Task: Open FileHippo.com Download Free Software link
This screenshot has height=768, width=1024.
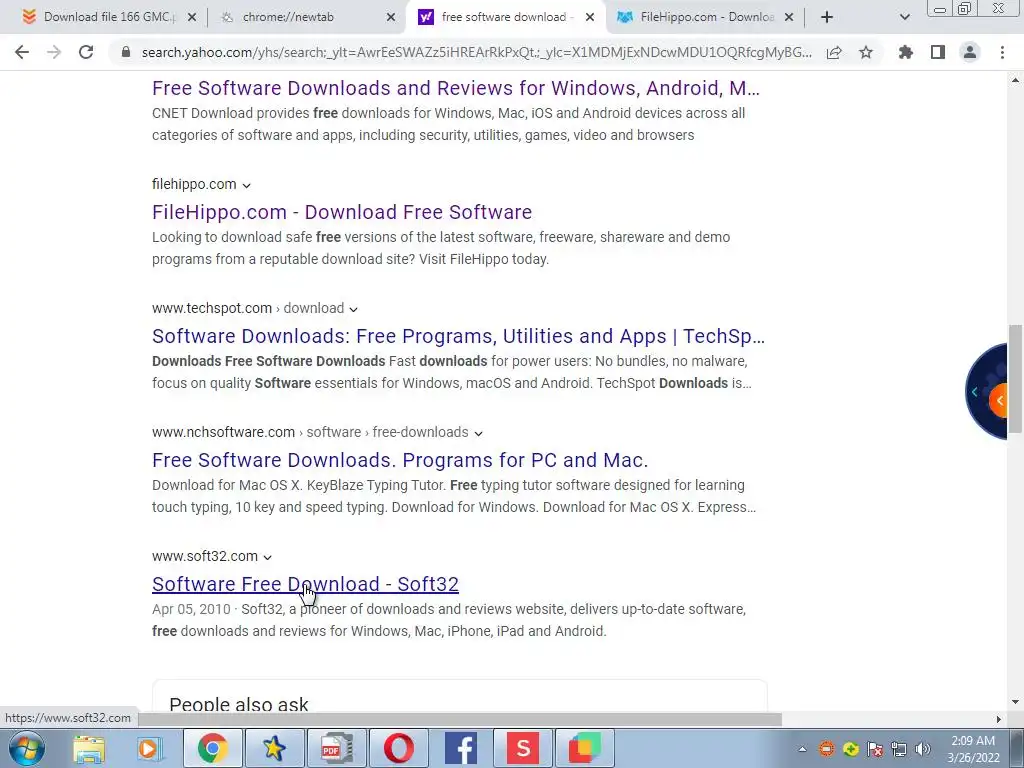Action: 342,212
